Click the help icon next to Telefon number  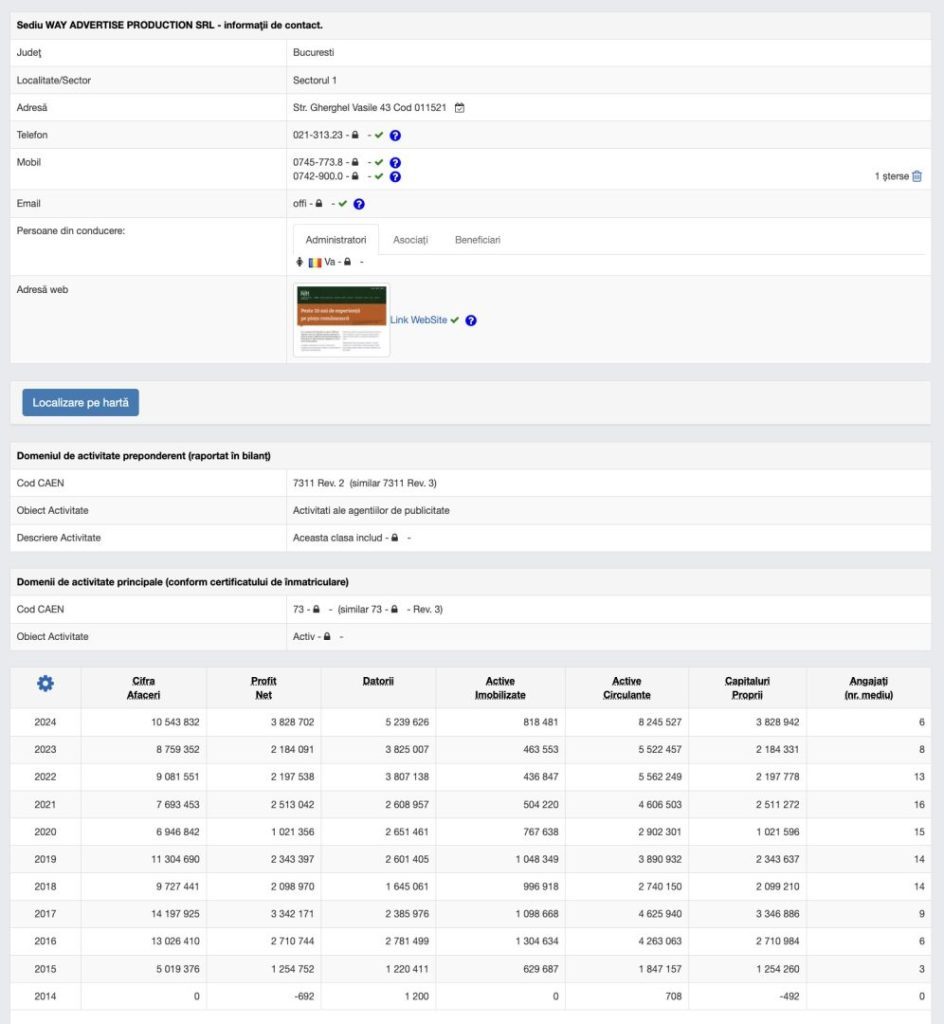click(396, 135)
